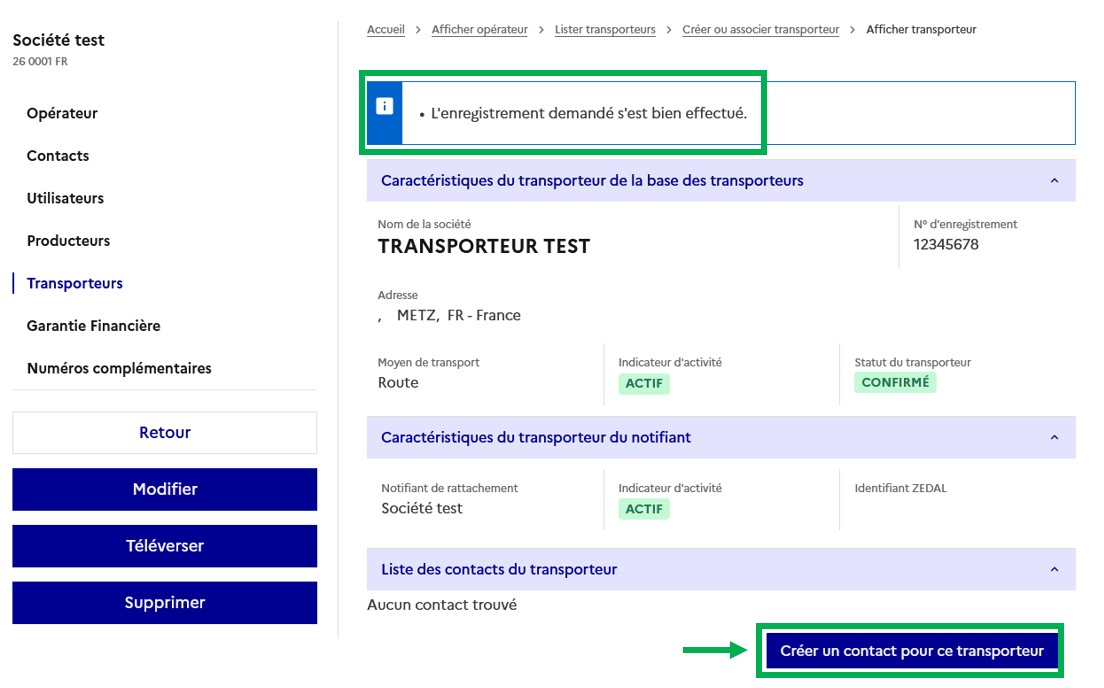Click the Modifier button
1104x688 pixels.
coord(165,489)
